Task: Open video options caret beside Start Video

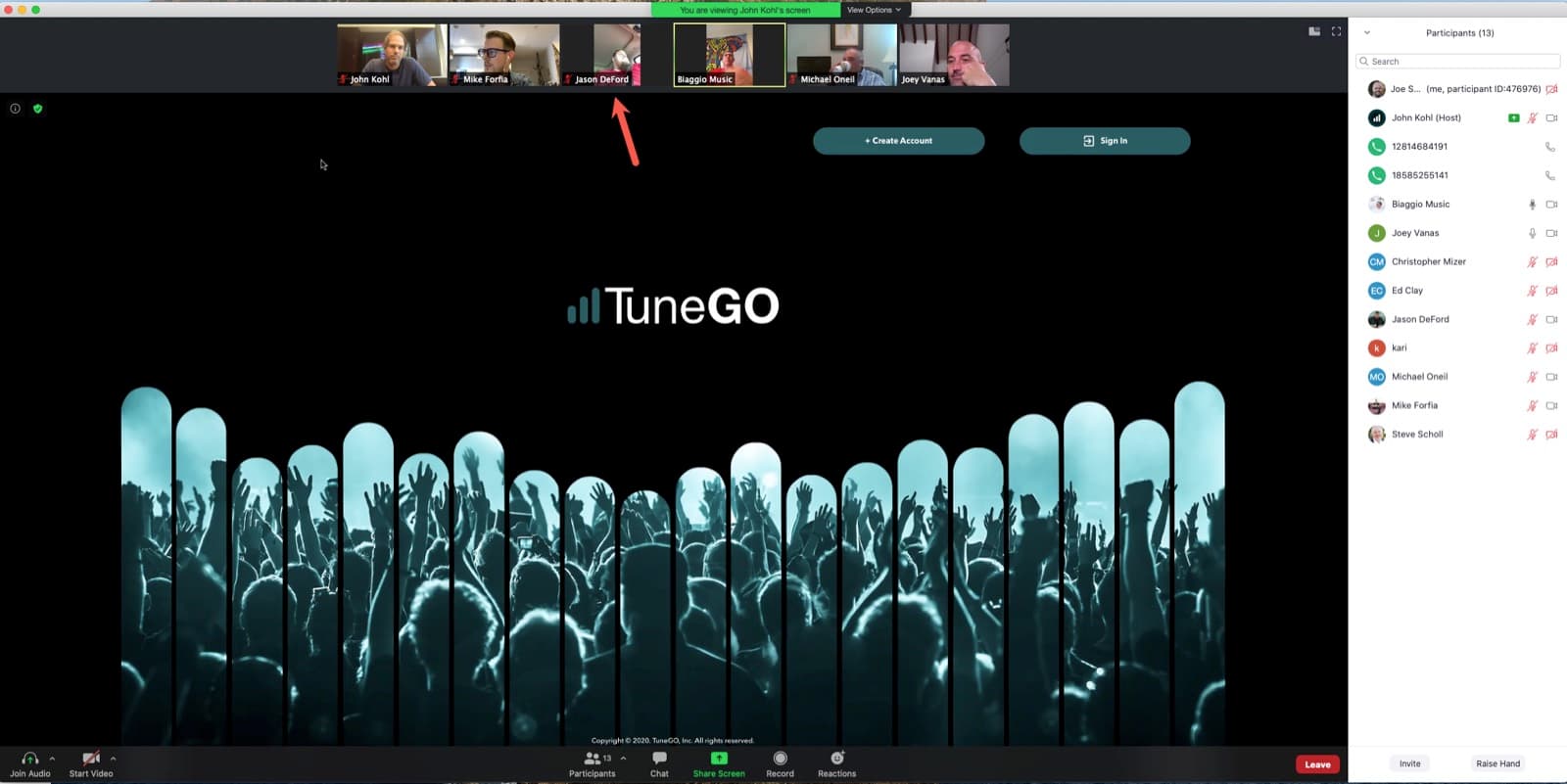Action: [113, 758]
